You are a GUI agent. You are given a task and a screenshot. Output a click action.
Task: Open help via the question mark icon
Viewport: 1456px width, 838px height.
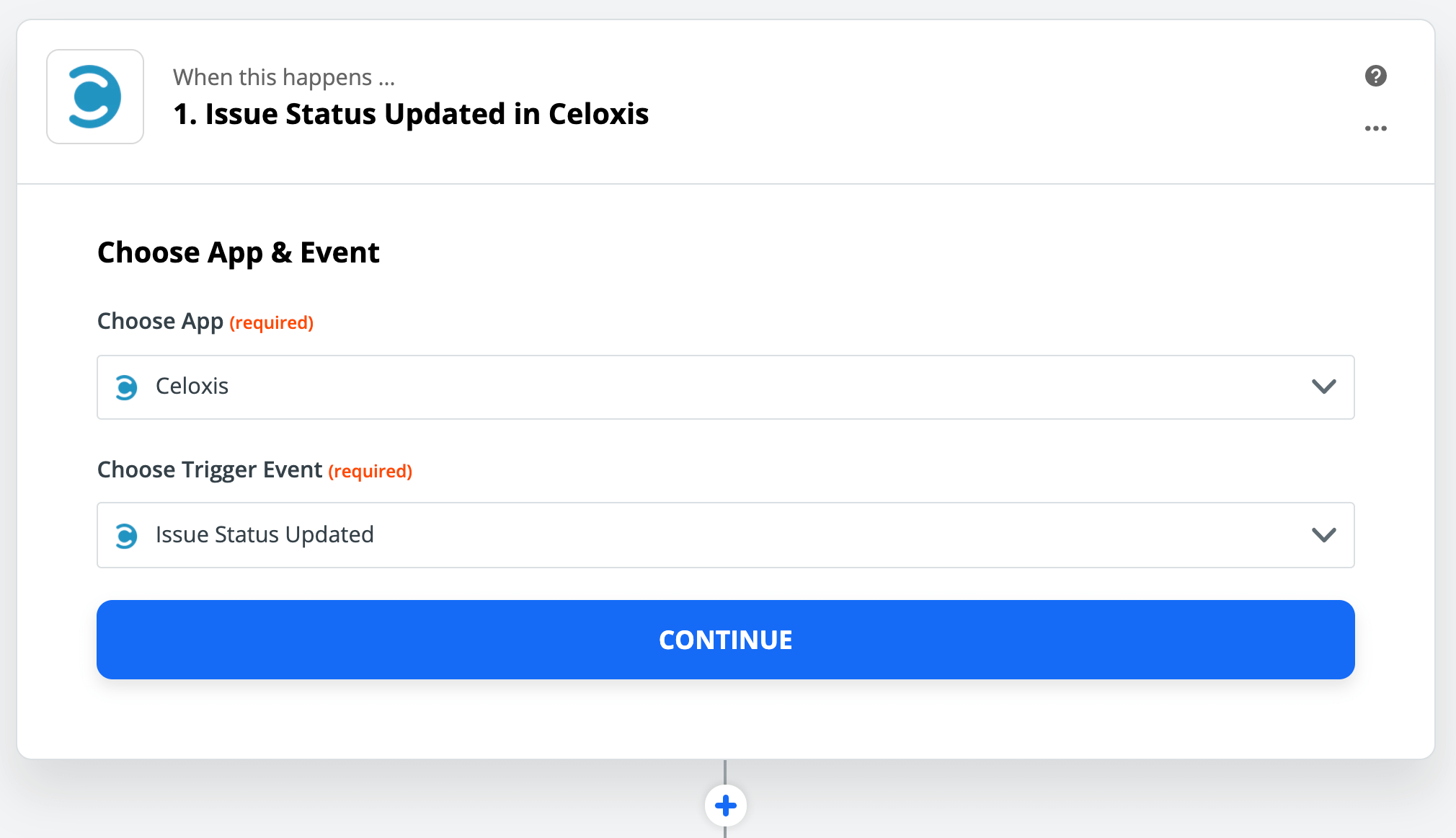pyautogui.click(x=1375, y=76)
